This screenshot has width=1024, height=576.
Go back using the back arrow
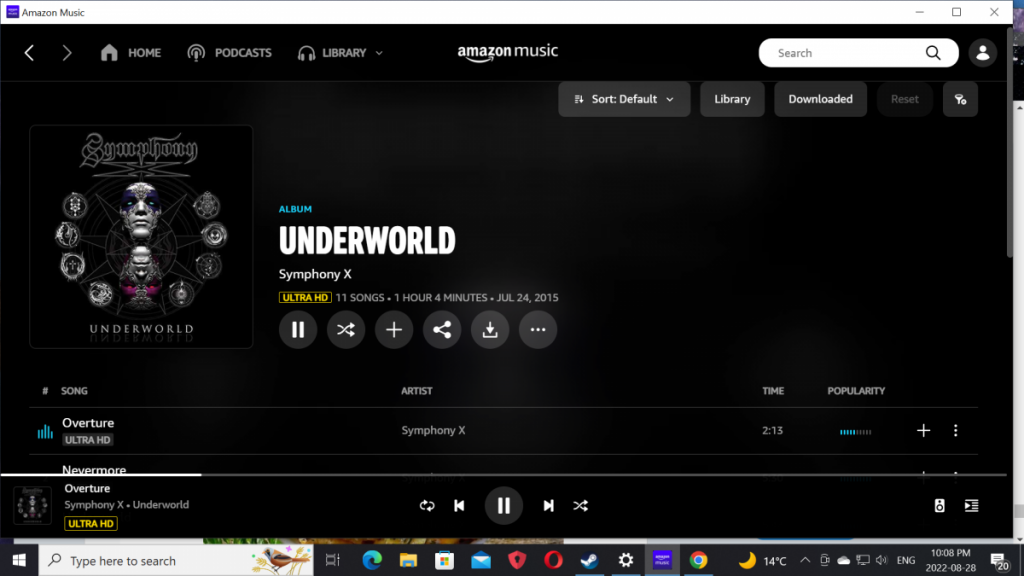coord(29,53)
